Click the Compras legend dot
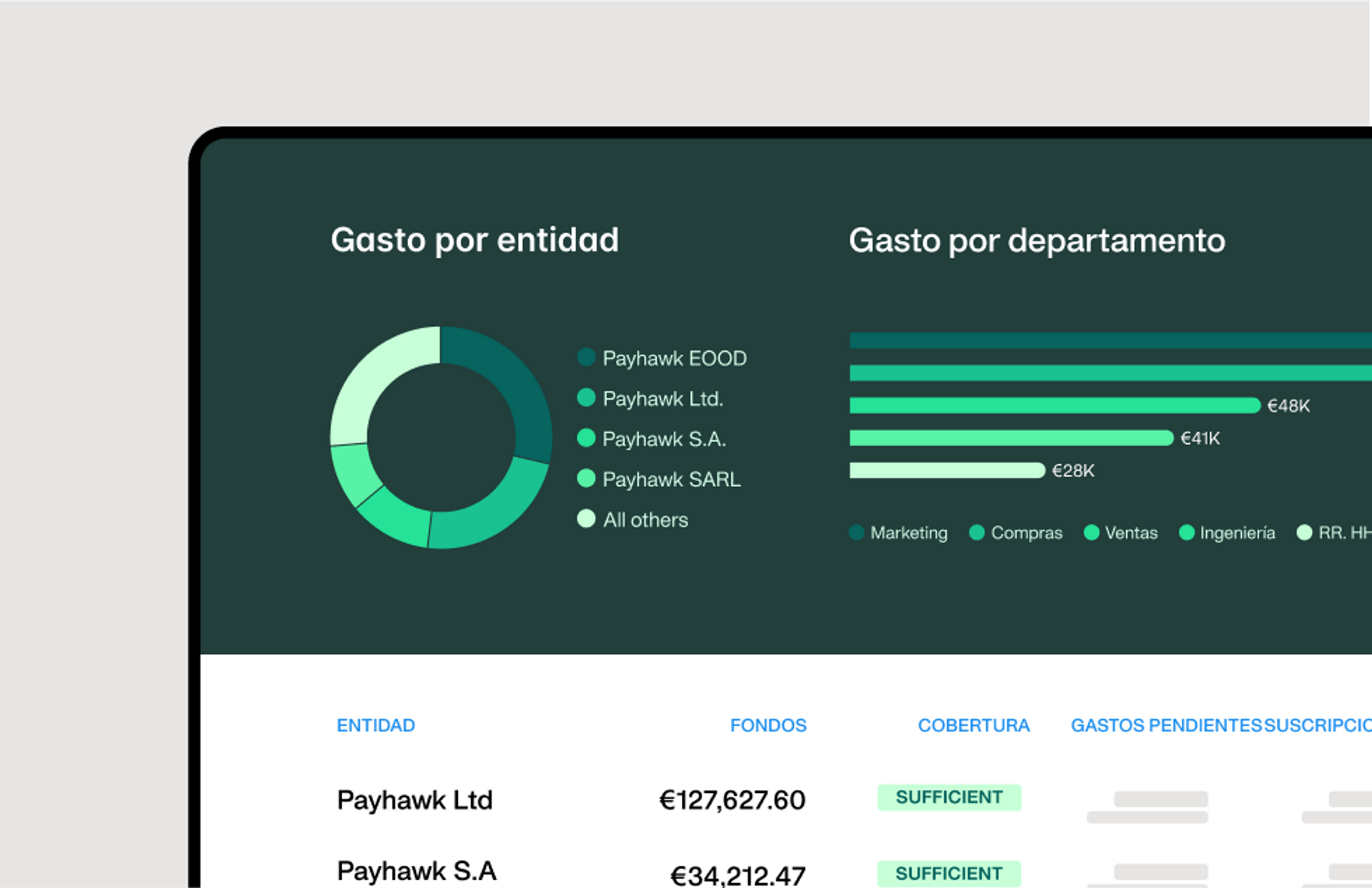The width and height of the screenshot is (1372, 888). (x=977, y=533)
